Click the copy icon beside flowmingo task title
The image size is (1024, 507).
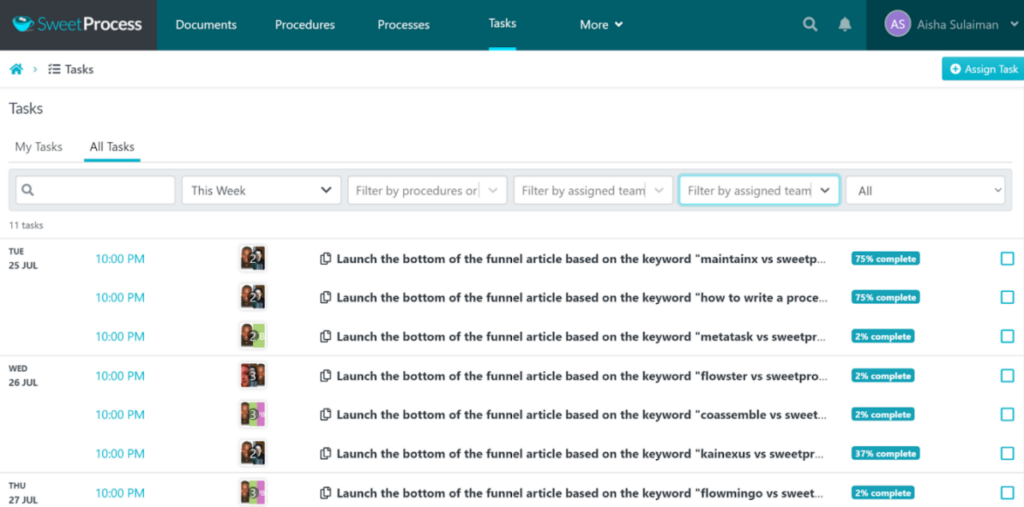[325, 493]
